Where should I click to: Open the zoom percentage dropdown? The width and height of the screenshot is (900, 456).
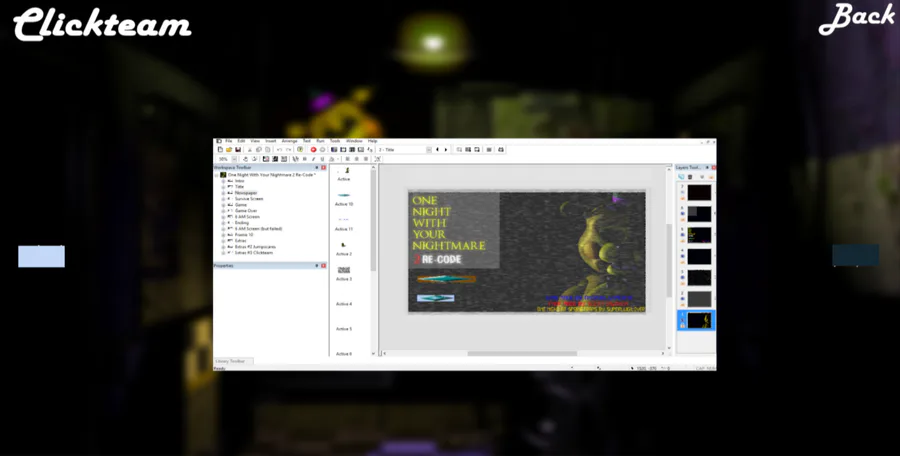pyautogui.click(x=234, y=159)
